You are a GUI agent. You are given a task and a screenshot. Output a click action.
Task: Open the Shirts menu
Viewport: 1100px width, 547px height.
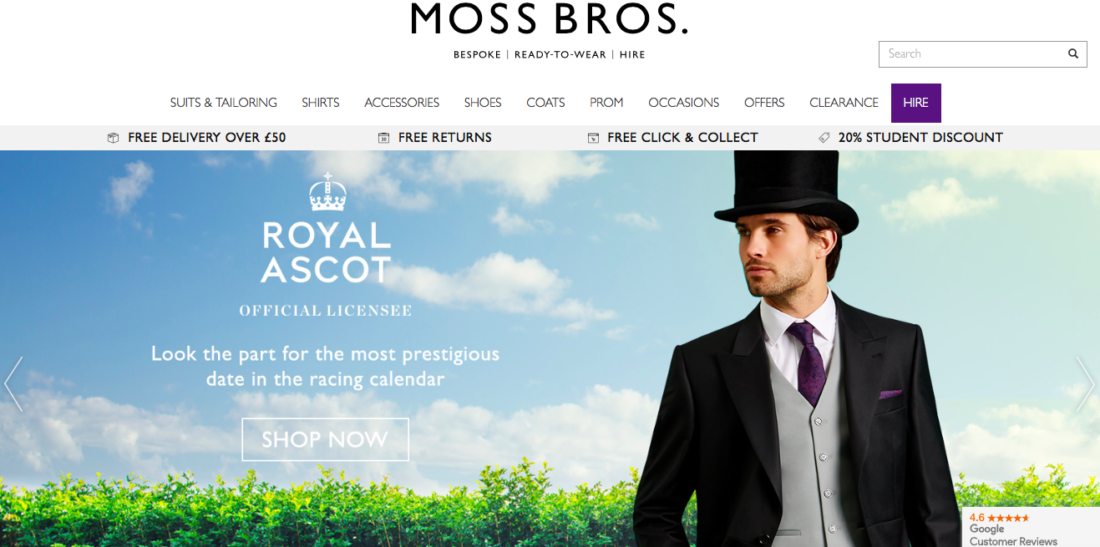321,103
